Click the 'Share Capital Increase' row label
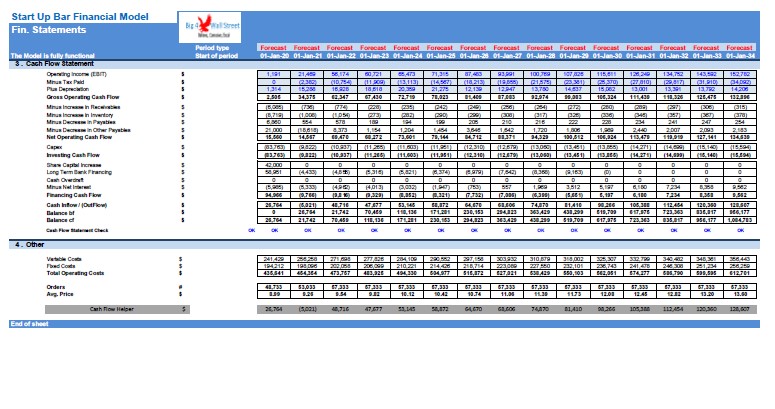The width and height of the screenshot is (775, 409). (x=74, y=165)
